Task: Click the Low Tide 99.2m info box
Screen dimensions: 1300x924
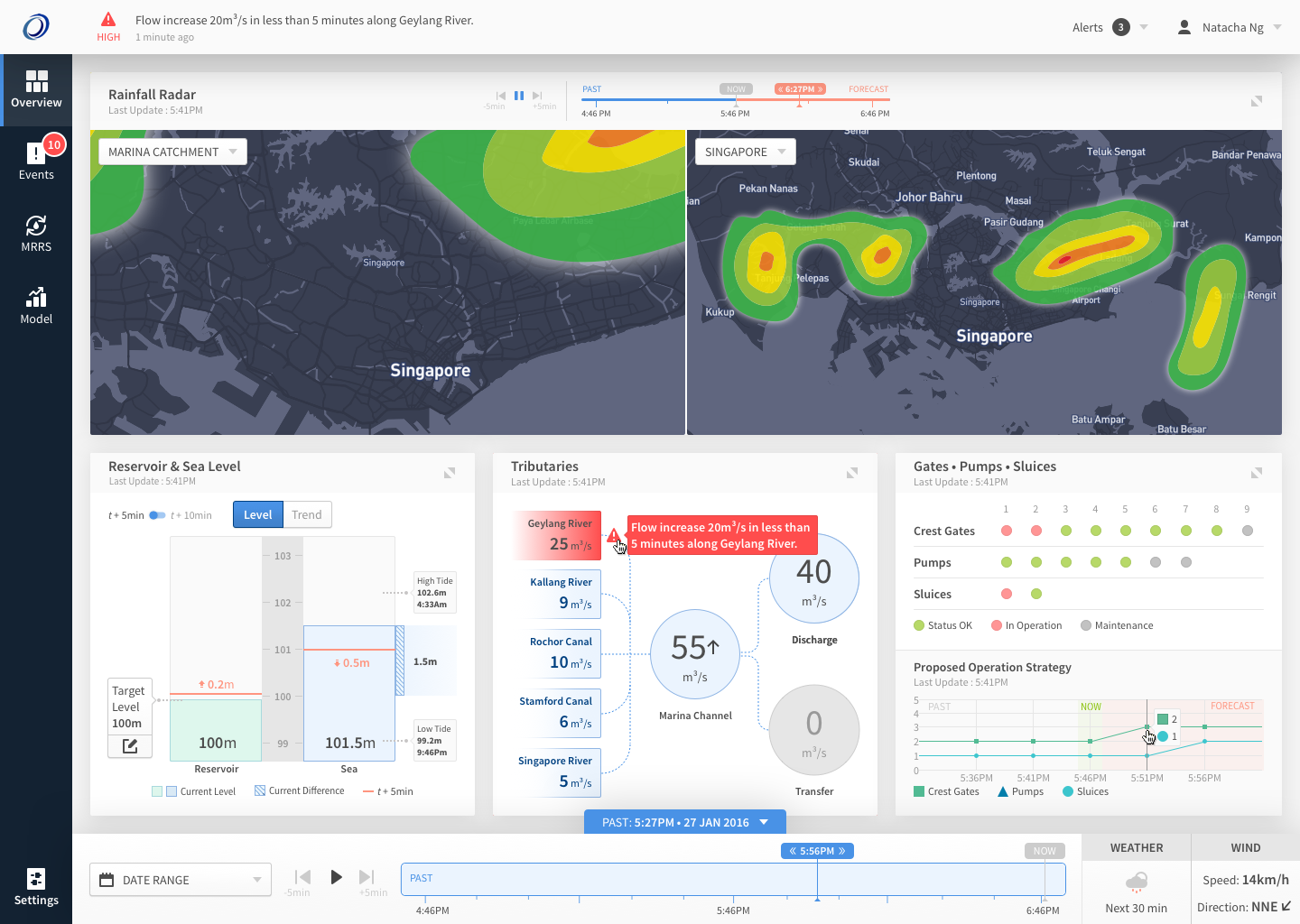Action: 434,740
